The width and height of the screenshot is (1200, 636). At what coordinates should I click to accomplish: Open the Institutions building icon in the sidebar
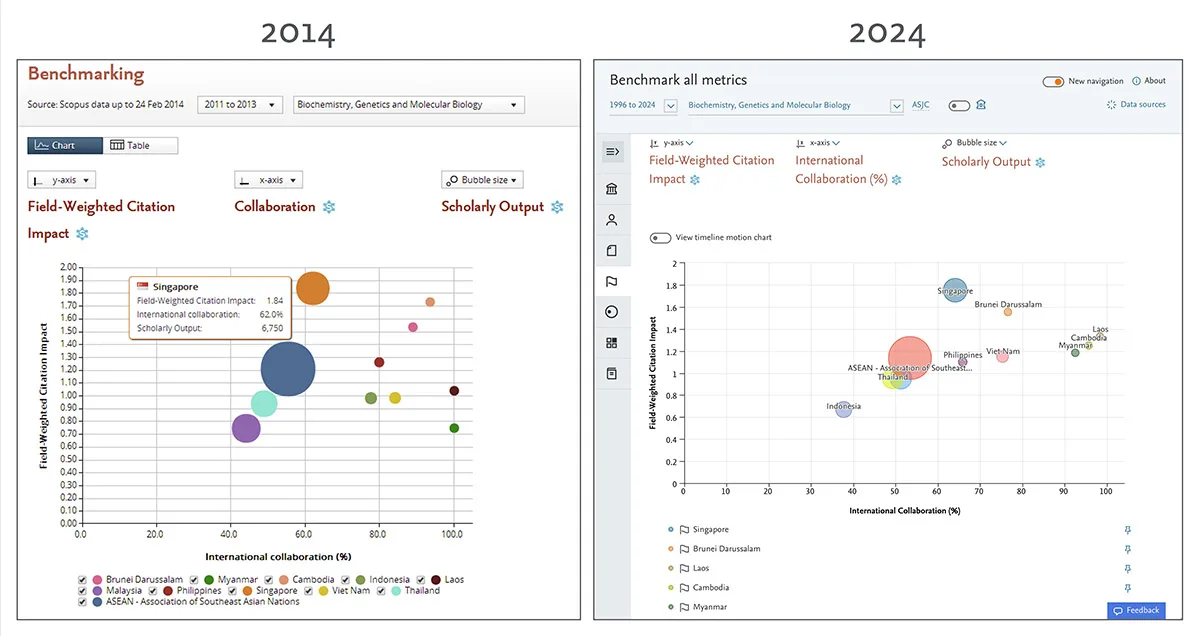(612, 189)
